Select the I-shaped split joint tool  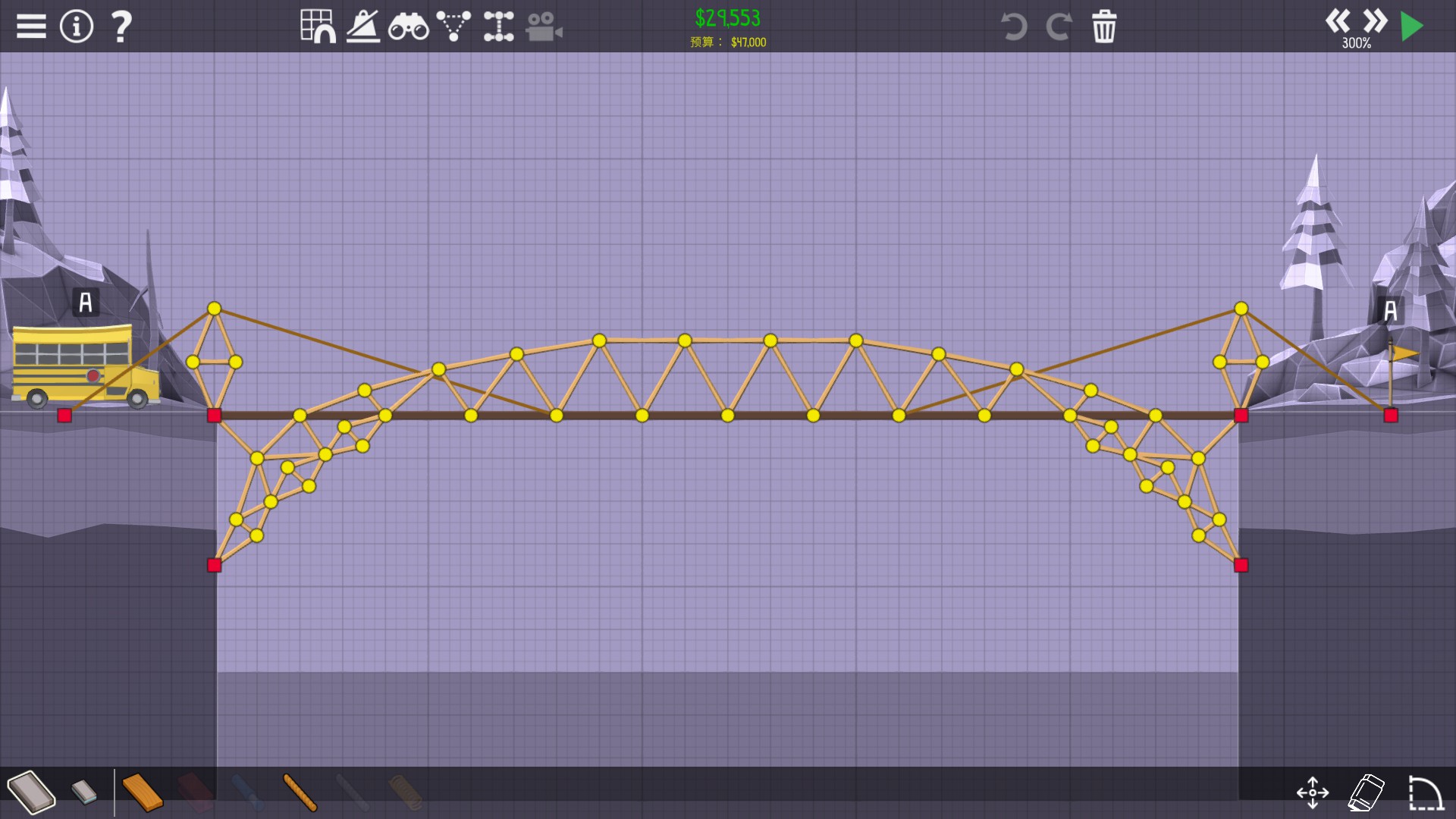coord(498,27)
